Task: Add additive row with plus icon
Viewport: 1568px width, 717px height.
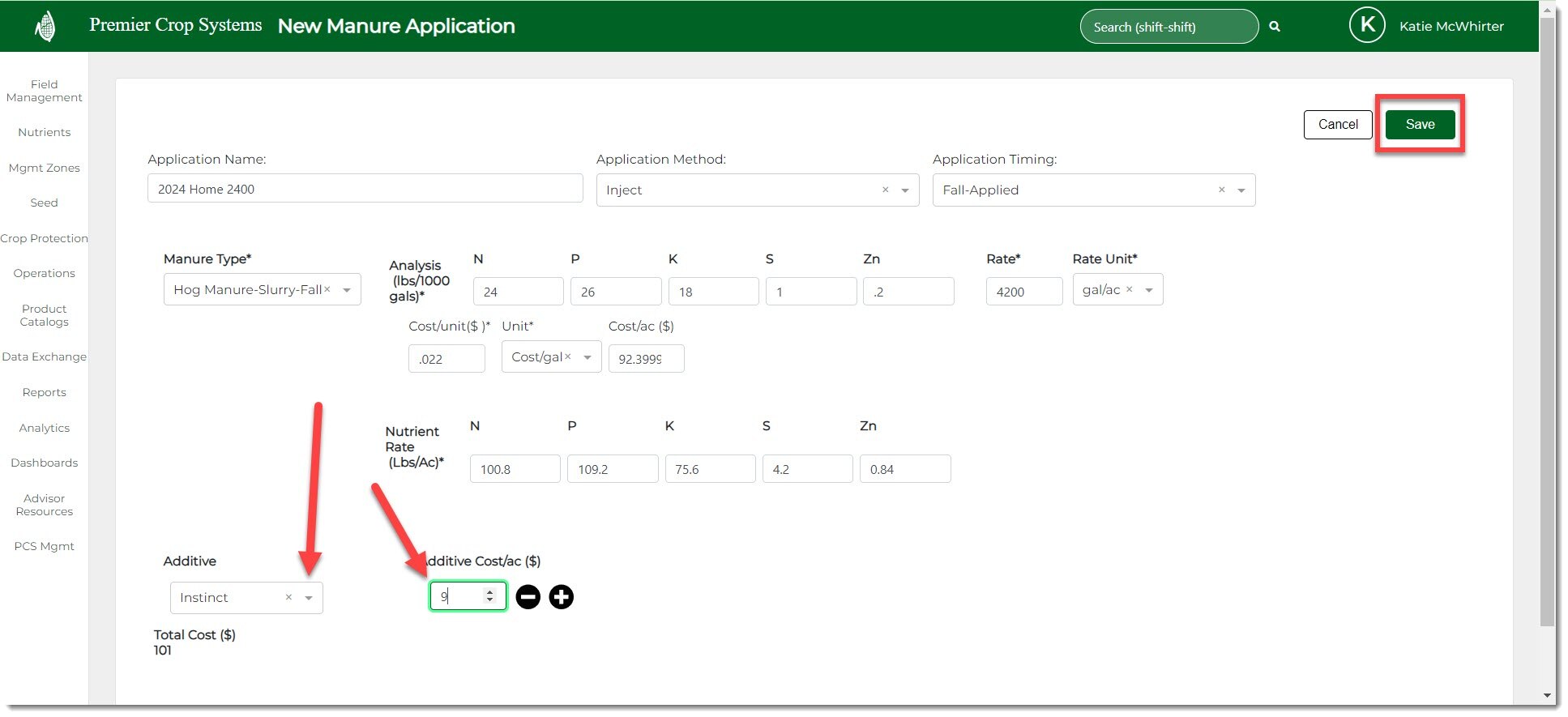Action: [561, 597]
